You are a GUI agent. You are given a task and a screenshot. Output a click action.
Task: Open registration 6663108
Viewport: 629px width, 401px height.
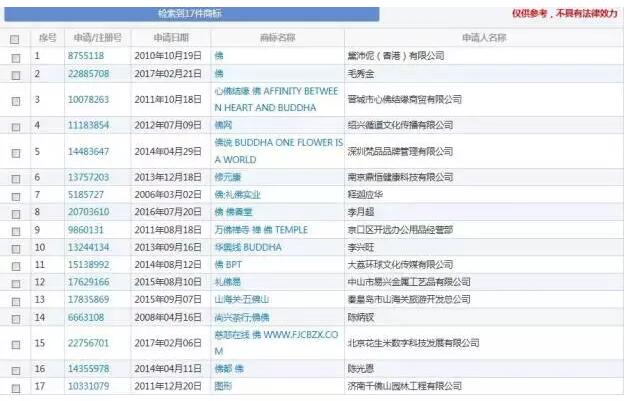coord(86,317)
